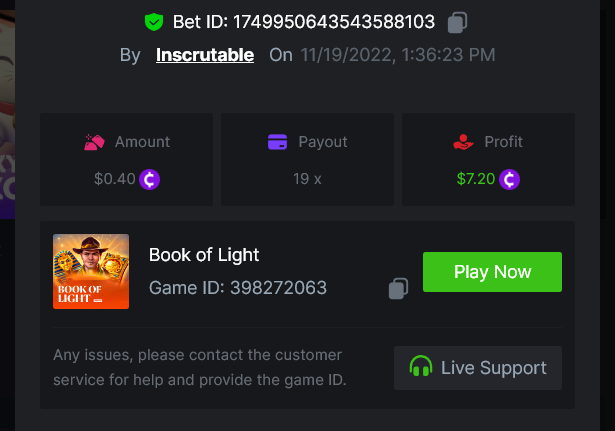Click the green verified shield icon
Viewport: 615px width, 431px height.
pos(153,22)
